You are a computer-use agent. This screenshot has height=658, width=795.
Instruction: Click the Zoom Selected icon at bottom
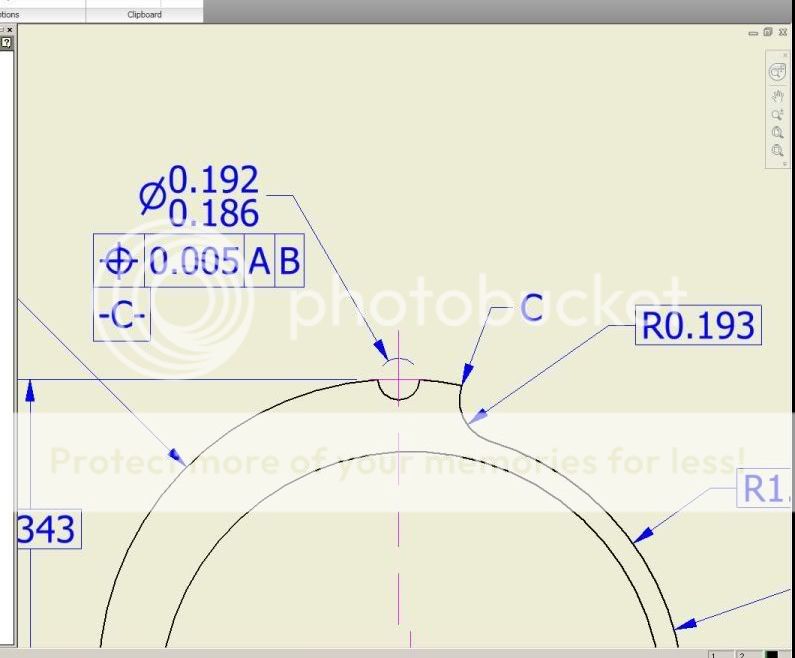[x=777, y=151]
